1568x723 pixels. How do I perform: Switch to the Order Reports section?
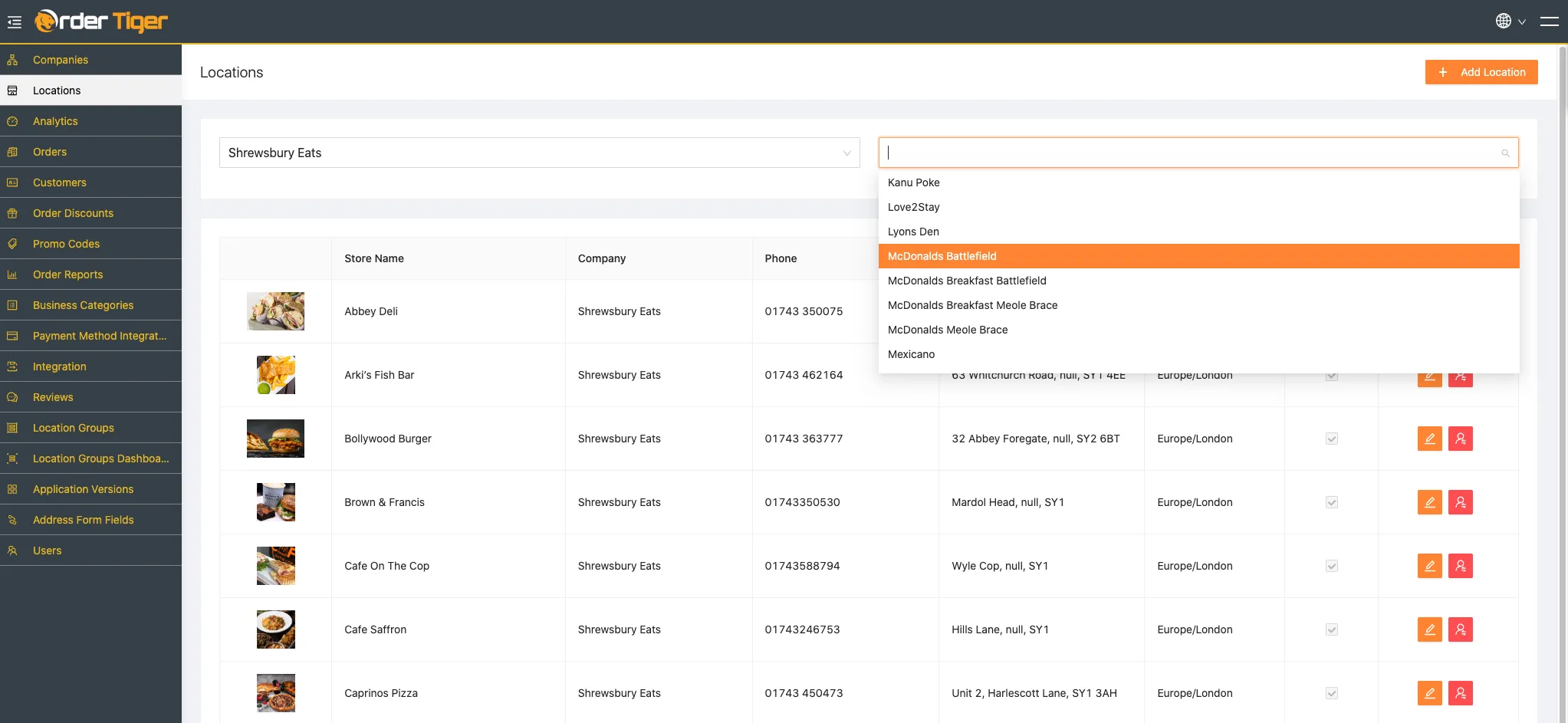tap(67, 274)
